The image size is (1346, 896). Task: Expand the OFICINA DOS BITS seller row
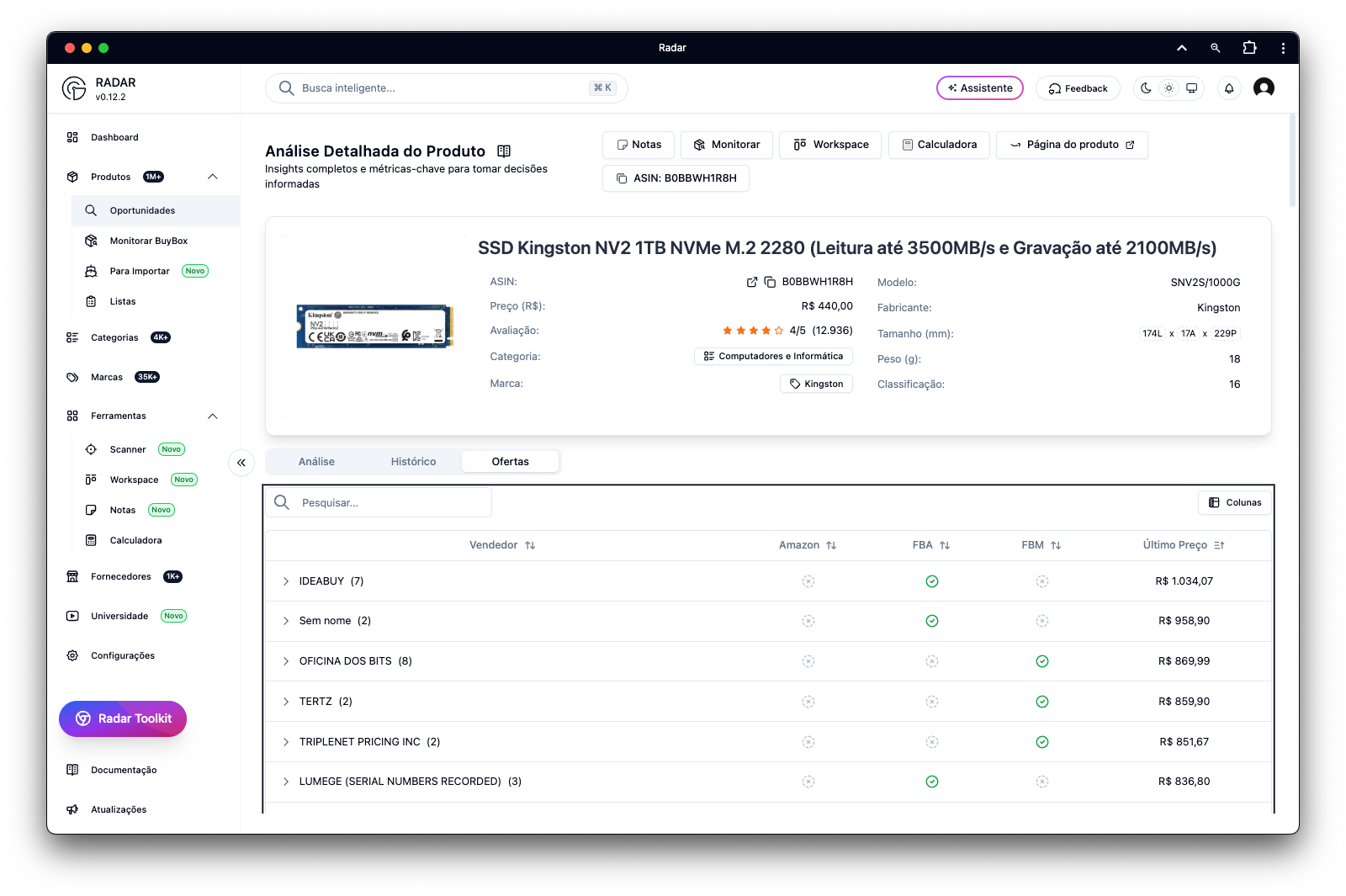click(286, 661)
